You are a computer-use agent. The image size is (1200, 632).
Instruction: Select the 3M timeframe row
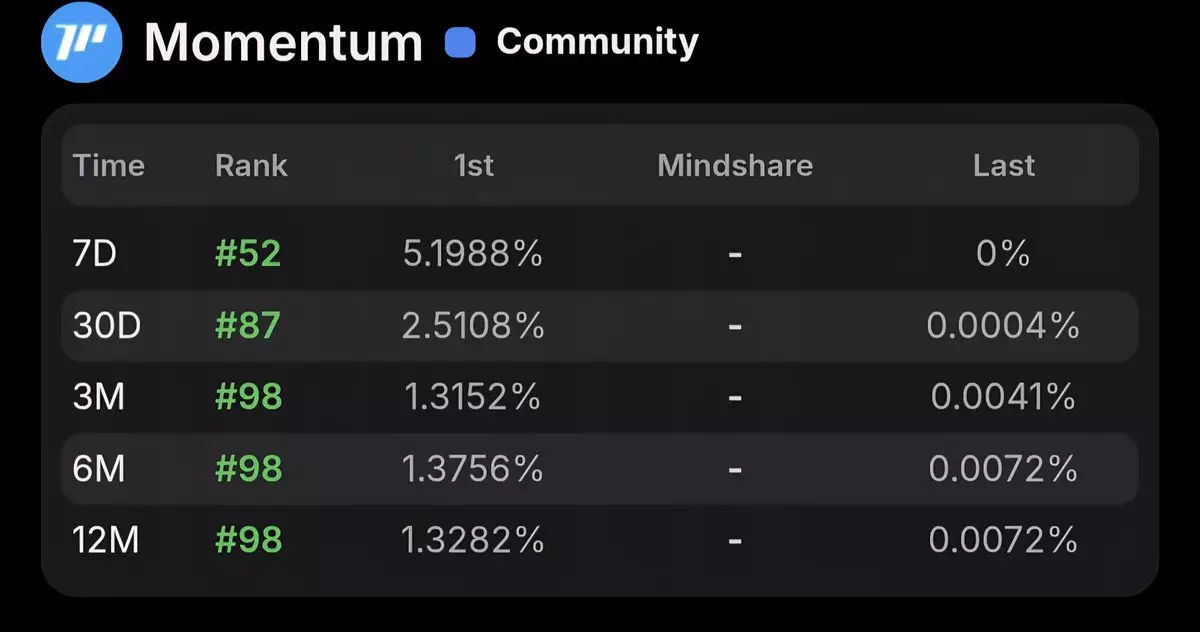pyautogui.click(x=600, y=398)
